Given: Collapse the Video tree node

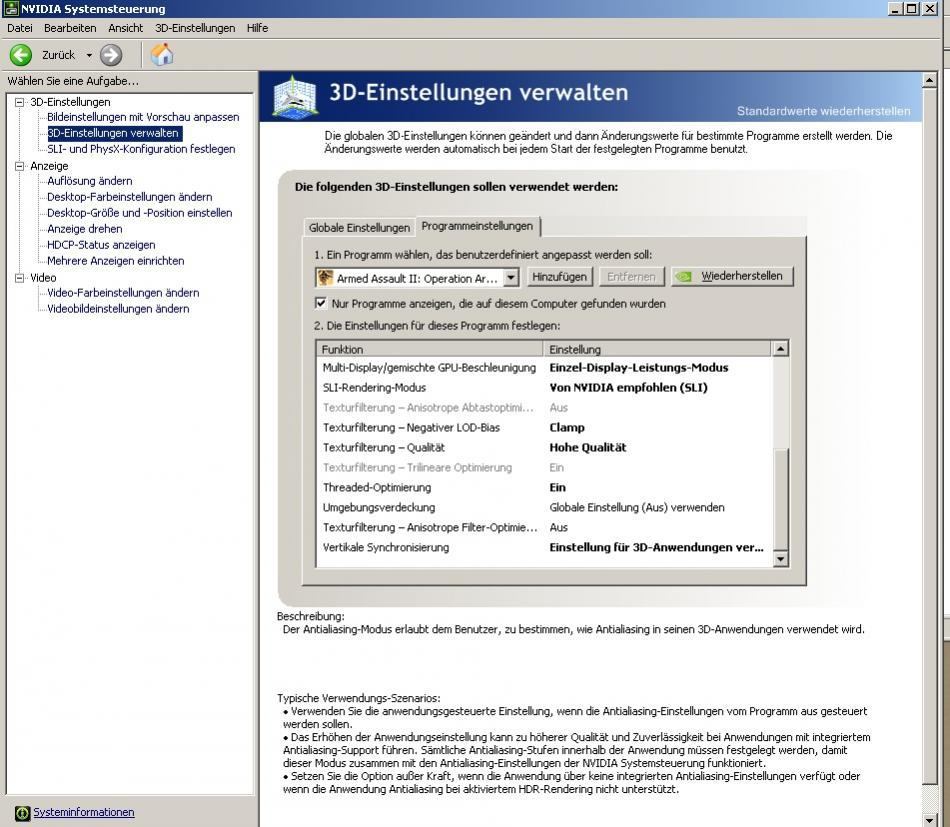Looking at the screenshot, I should [19, 277].
